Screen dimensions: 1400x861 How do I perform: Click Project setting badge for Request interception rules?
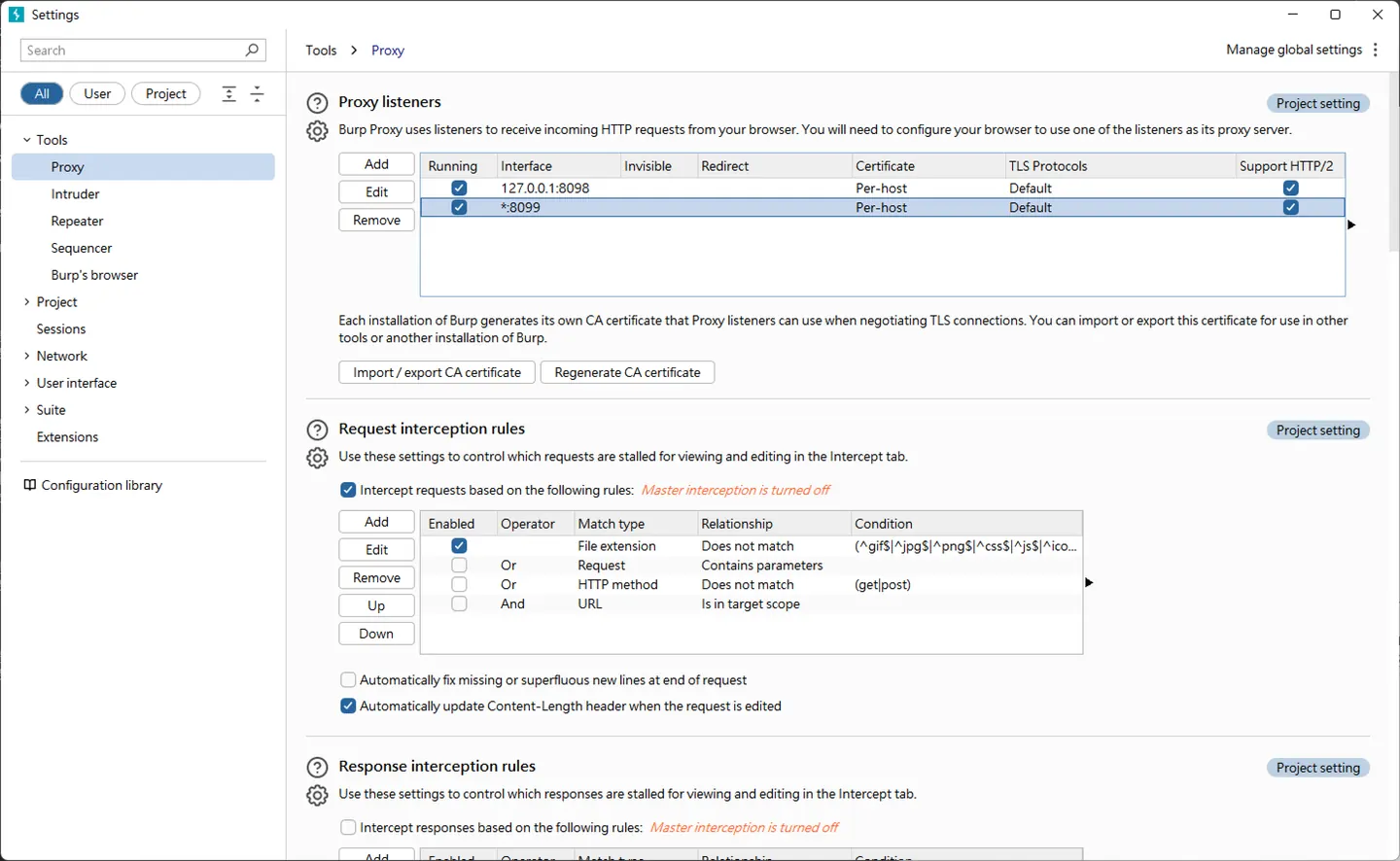(x=1318, y=430)
